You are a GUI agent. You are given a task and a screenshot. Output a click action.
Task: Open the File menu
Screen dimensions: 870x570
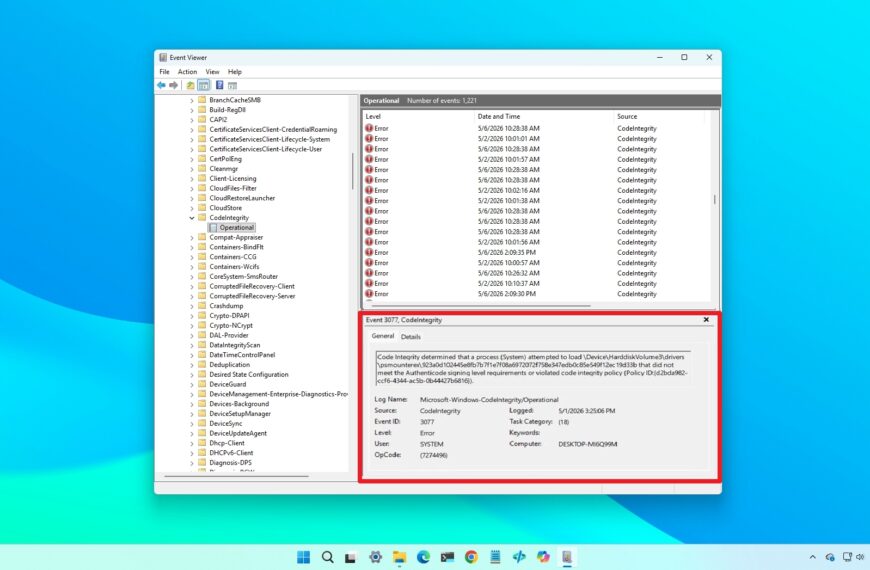pos(164,72)
